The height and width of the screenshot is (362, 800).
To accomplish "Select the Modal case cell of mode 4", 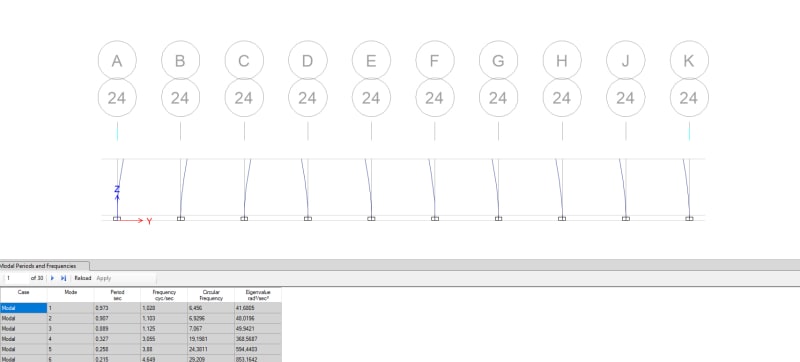I will point(23,339).
